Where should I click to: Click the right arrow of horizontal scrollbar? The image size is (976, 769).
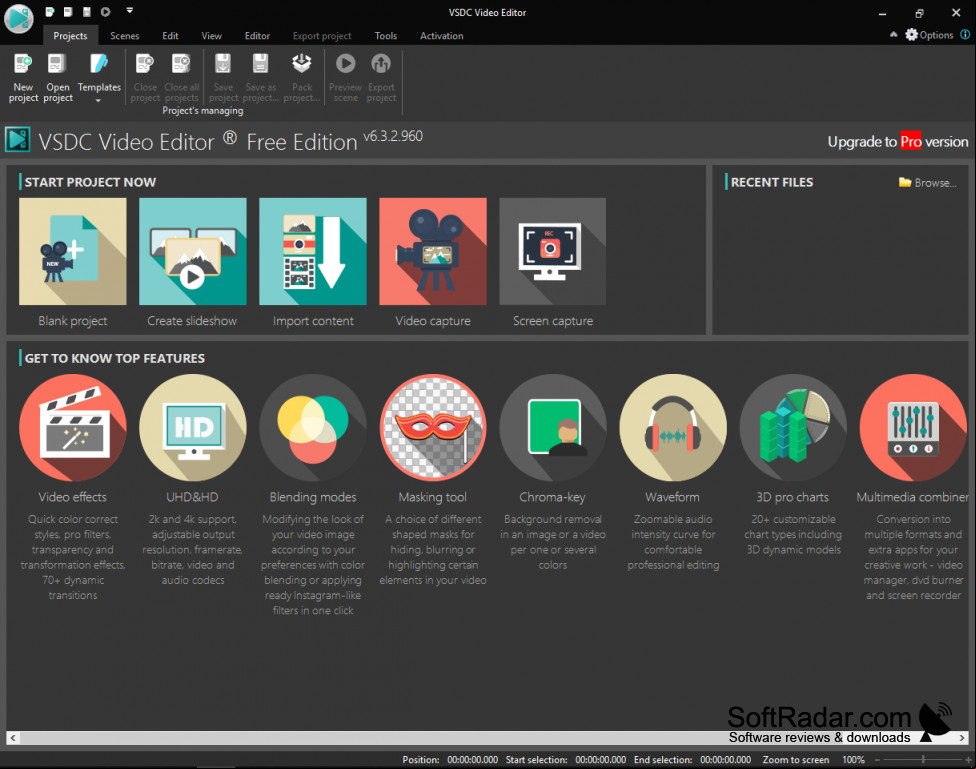[962, 738]
